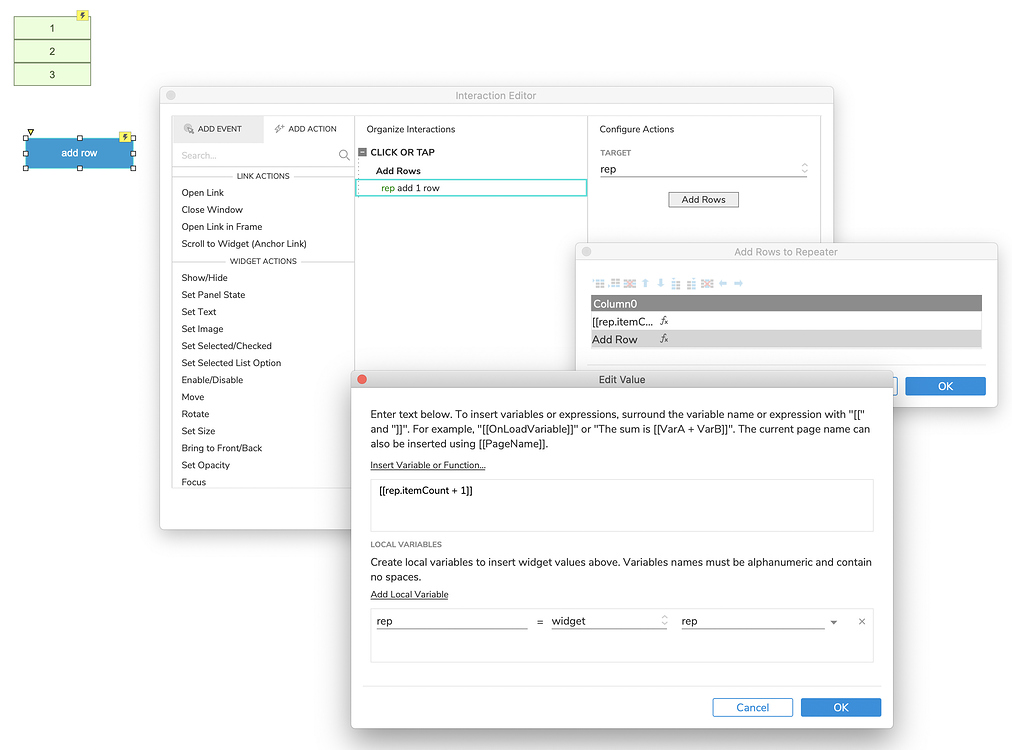Click the magnifier search icon in Interaction Editor

344,157
